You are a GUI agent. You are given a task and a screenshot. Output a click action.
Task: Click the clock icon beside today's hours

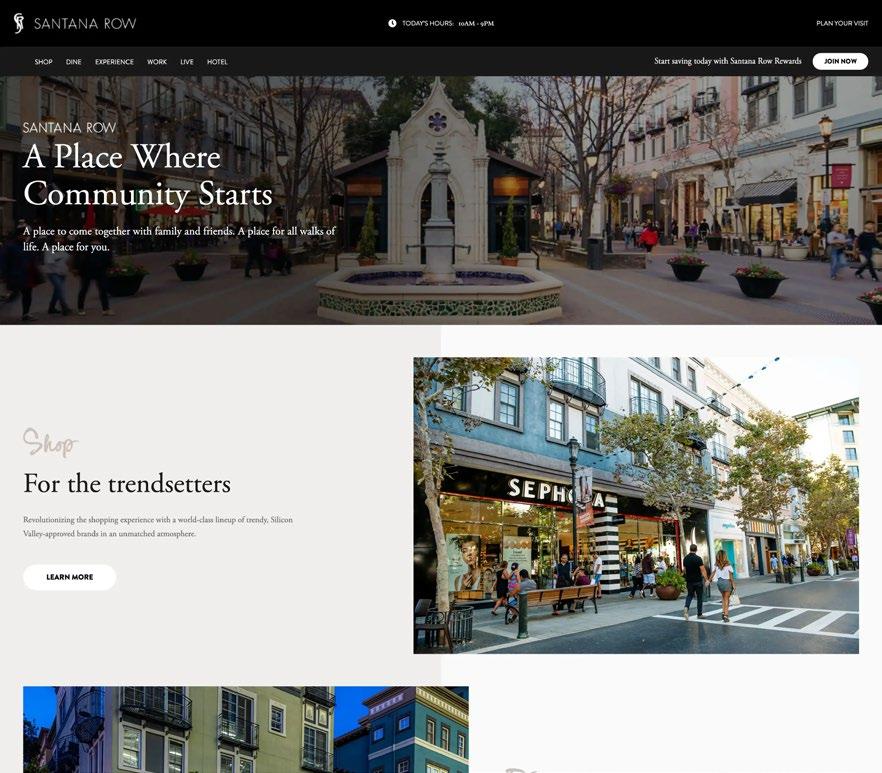point(392,23)
